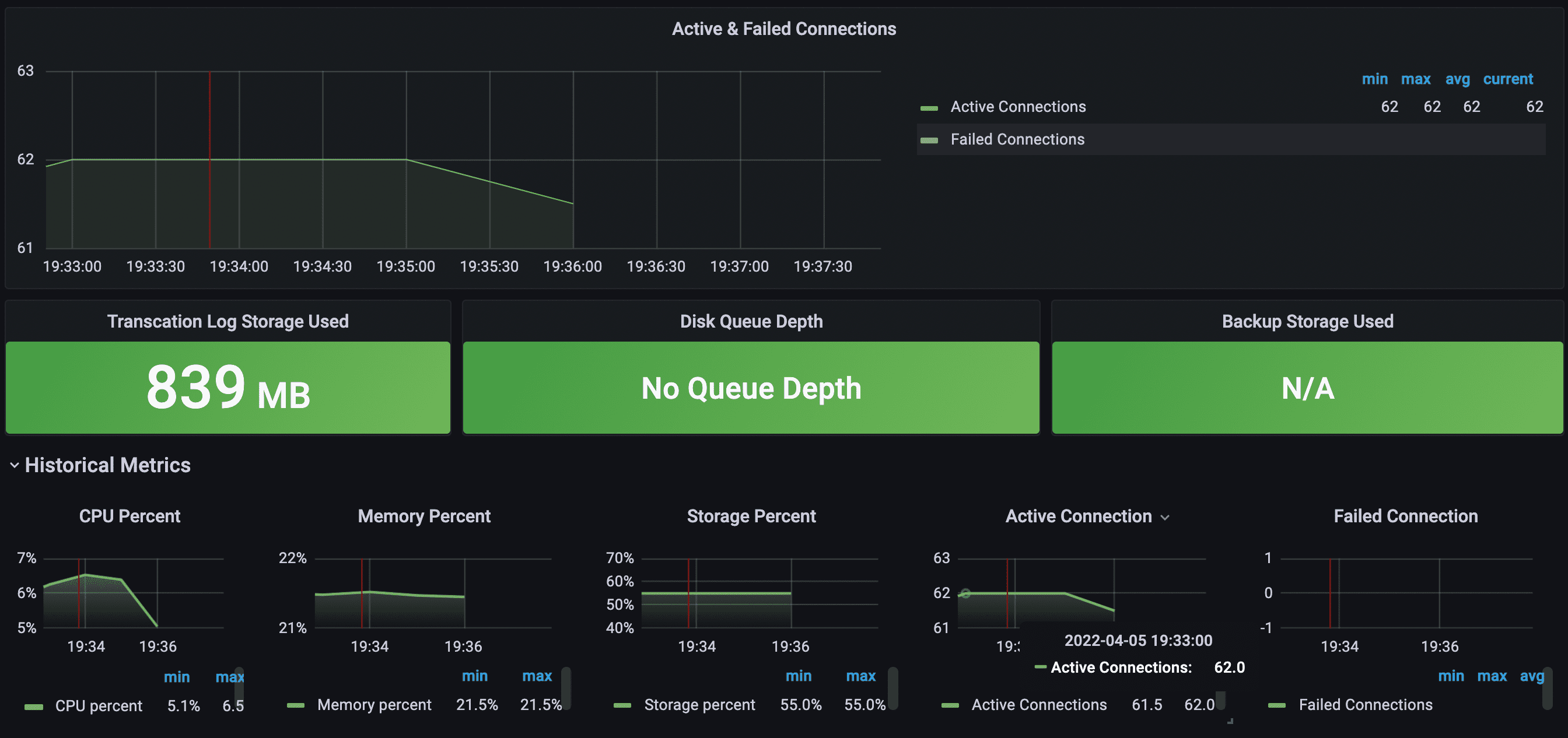The height and width of the screenshot is (738, 1568).
Task: Open the Backup Storage Used panel title menu
Action: point(1307,321)
